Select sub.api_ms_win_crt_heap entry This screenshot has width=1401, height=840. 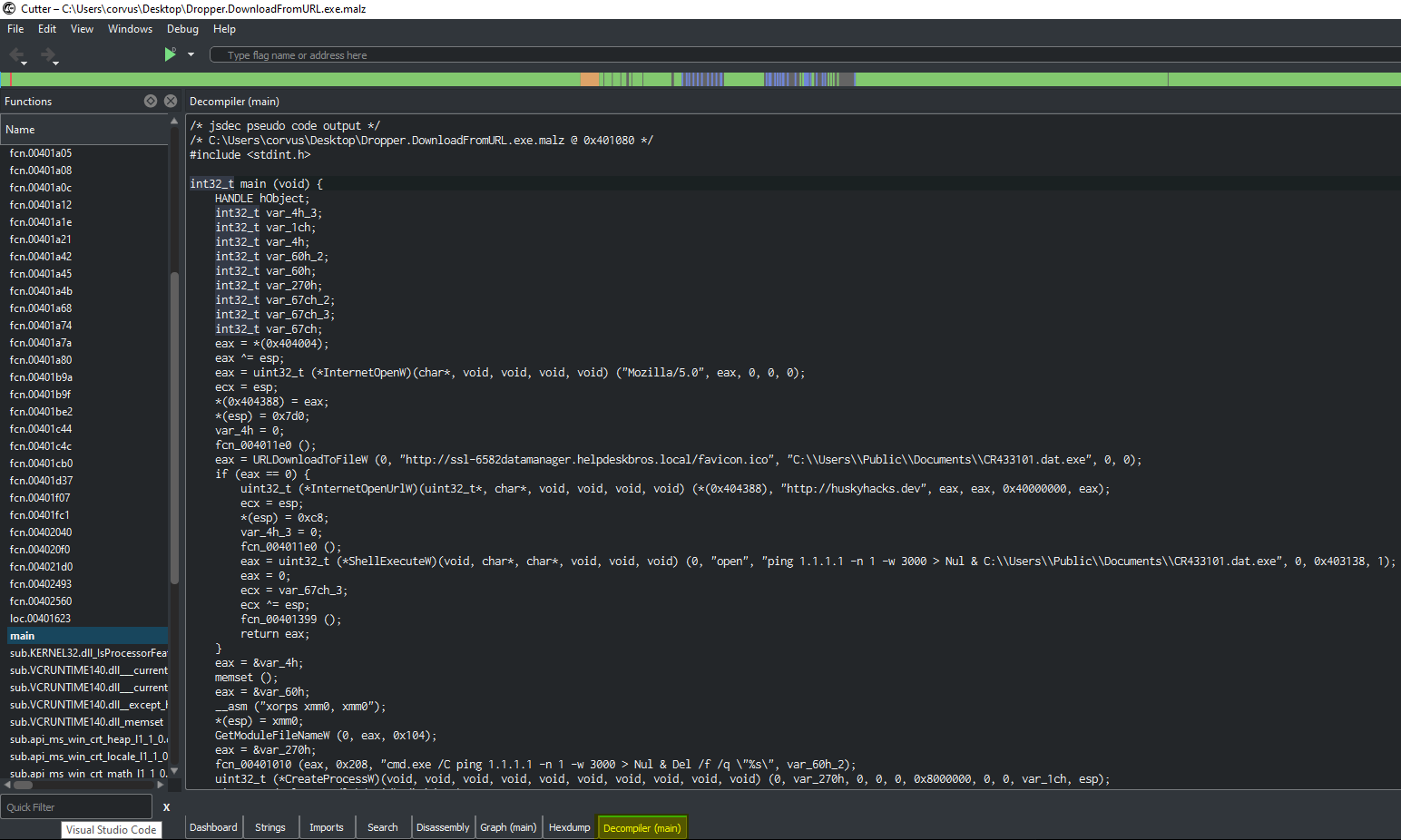pos(87,739)
